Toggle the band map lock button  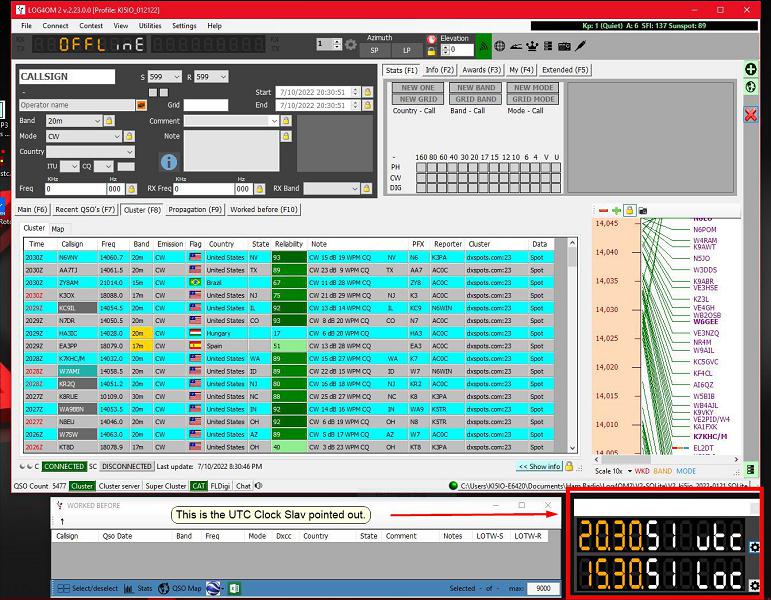click(629, 211)
